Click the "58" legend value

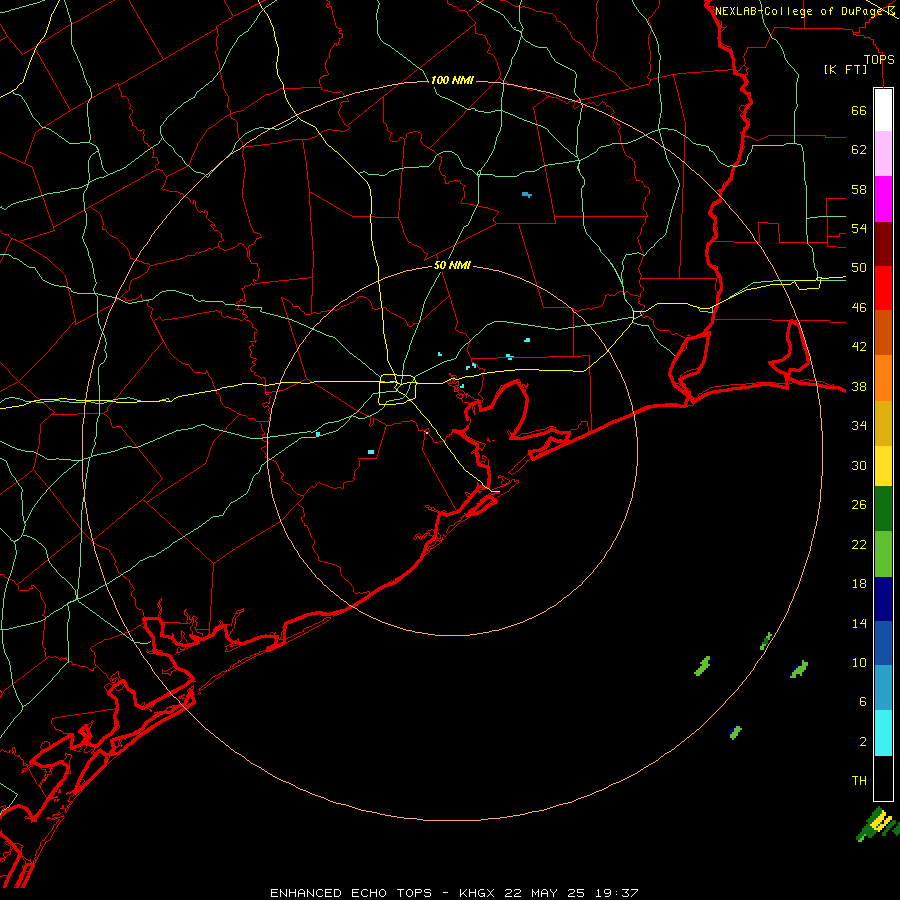coord(859,189)
